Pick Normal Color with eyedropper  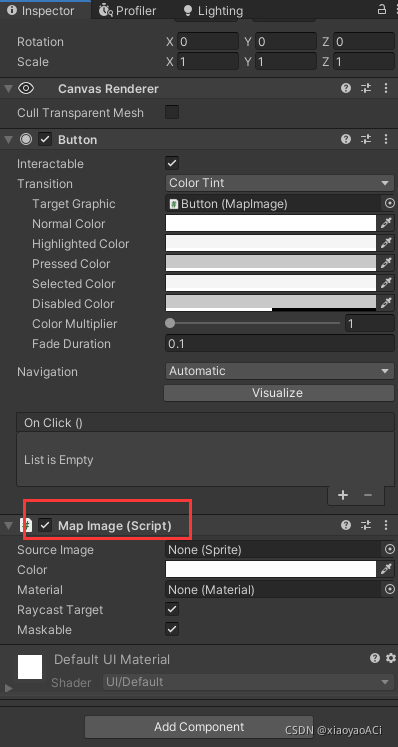[x=386, y=223]
